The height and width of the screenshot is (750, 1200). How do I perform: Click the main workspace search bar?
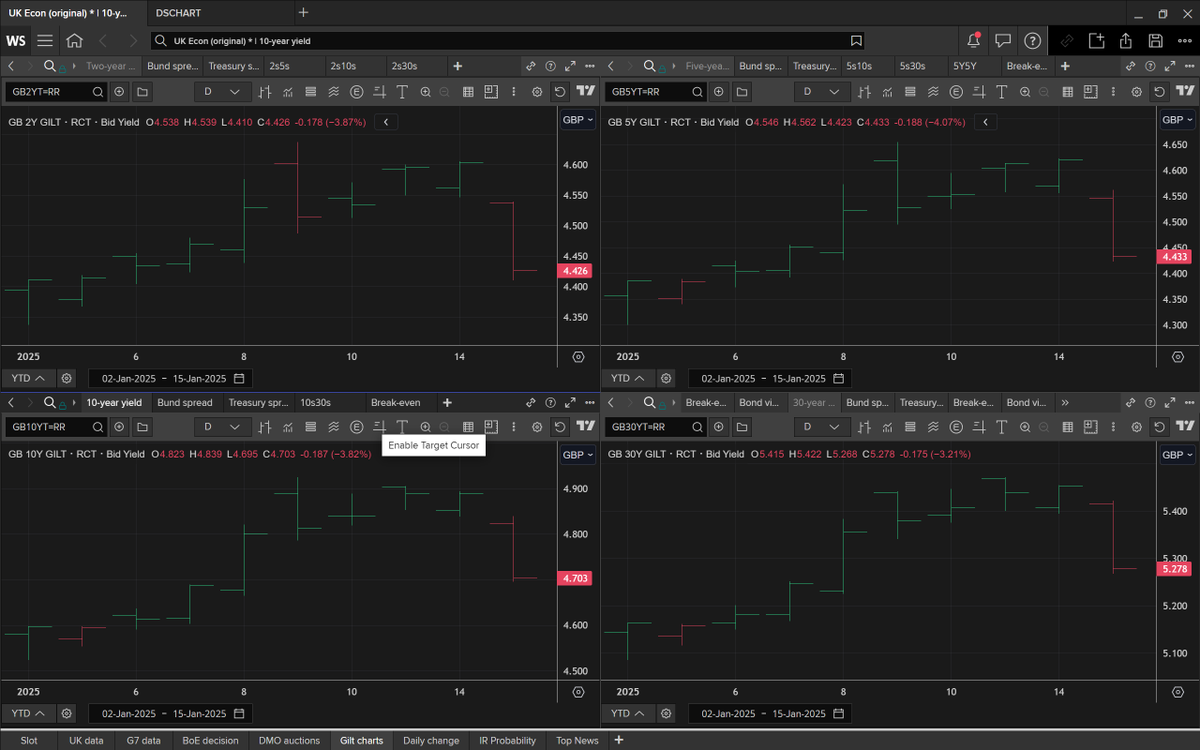point(508,41)
